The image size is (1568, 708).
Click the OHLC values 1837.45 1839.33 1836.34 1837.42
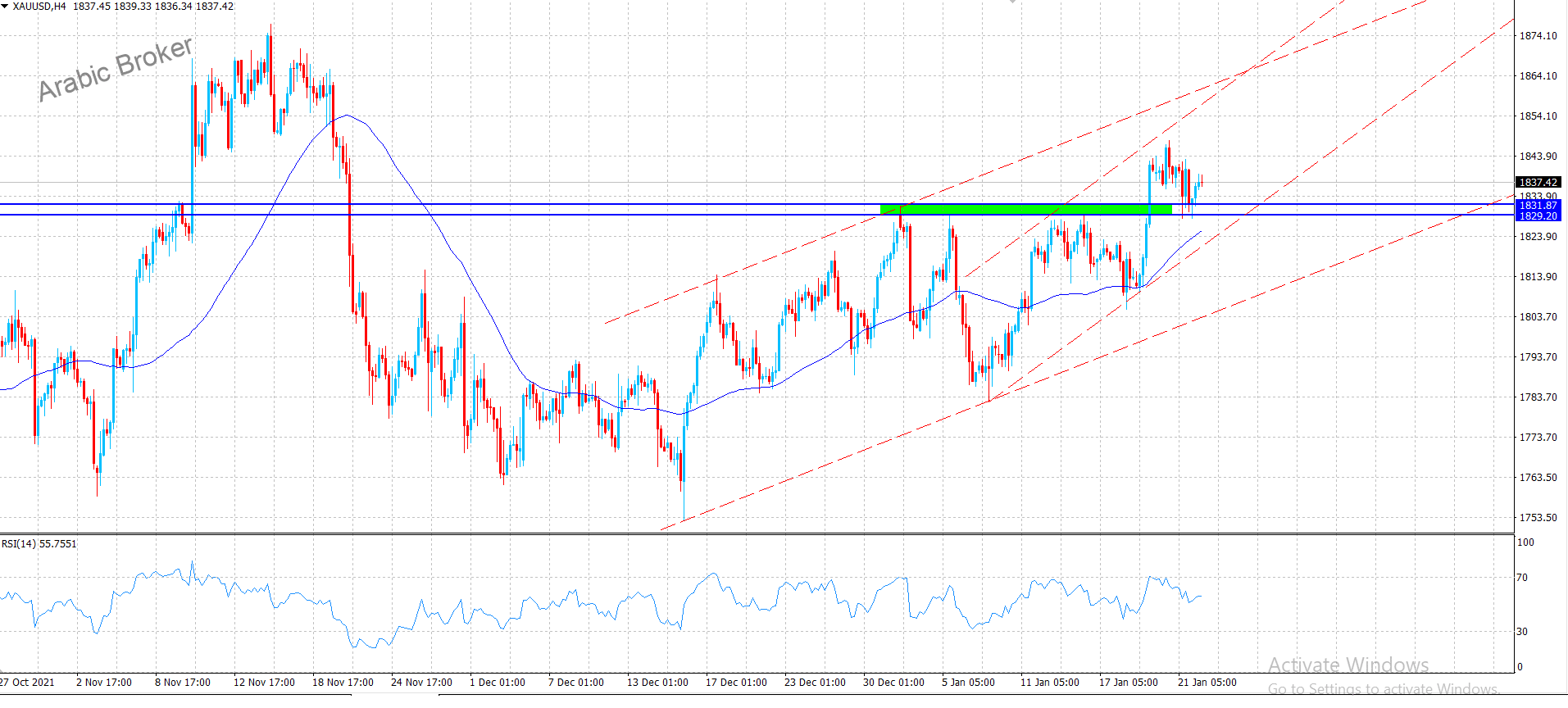[x=153, y=7]
